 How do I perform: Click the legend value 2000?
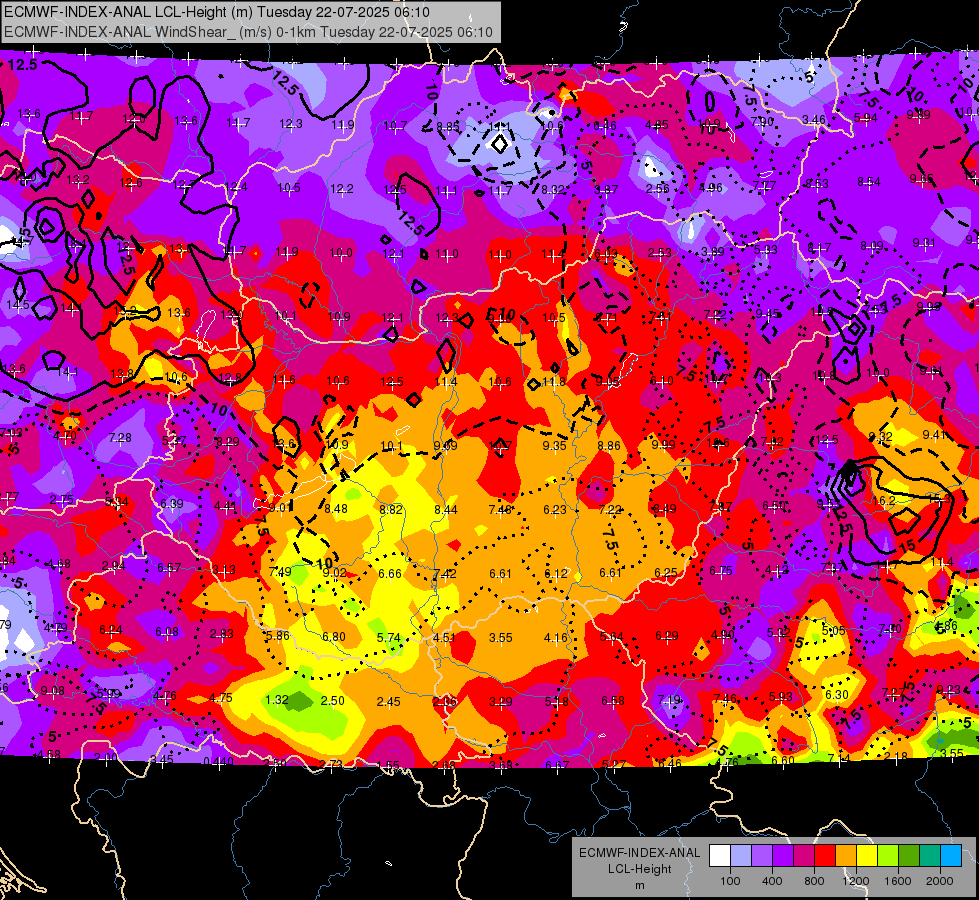click(x=940, y=881)
